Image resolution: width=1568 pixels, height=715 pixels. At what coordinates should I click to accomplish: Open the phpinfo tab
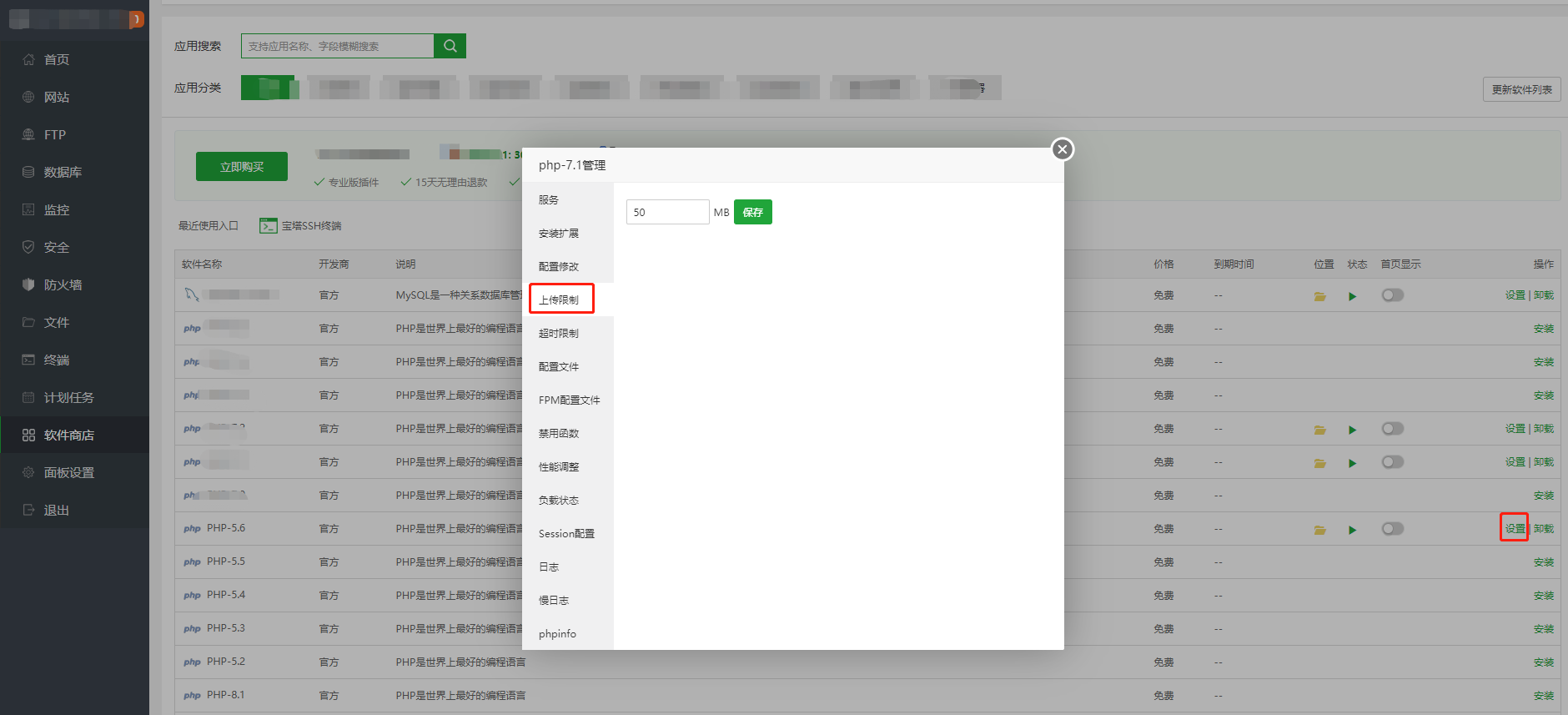(557, 633)
